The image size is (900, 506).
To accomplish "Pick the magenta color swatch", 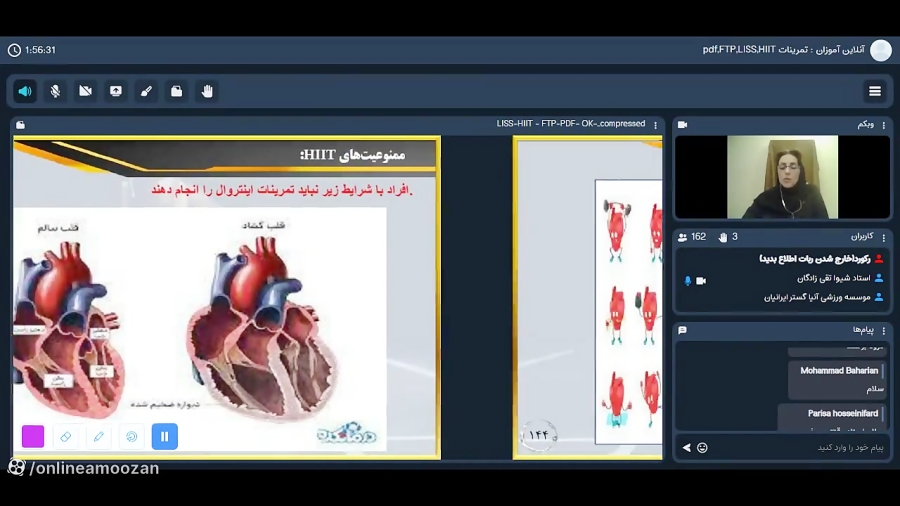I will click(x=33, y=437).
